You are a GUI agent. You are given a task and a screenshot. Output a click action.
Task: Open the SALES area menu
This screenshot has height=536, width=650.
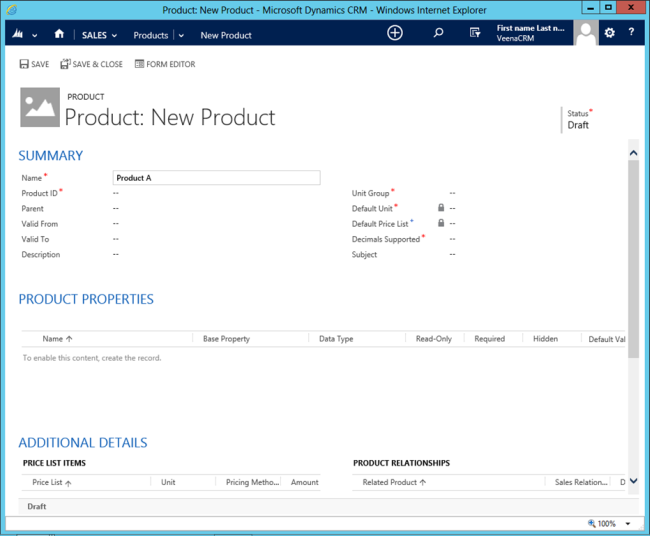coord(99,35)
